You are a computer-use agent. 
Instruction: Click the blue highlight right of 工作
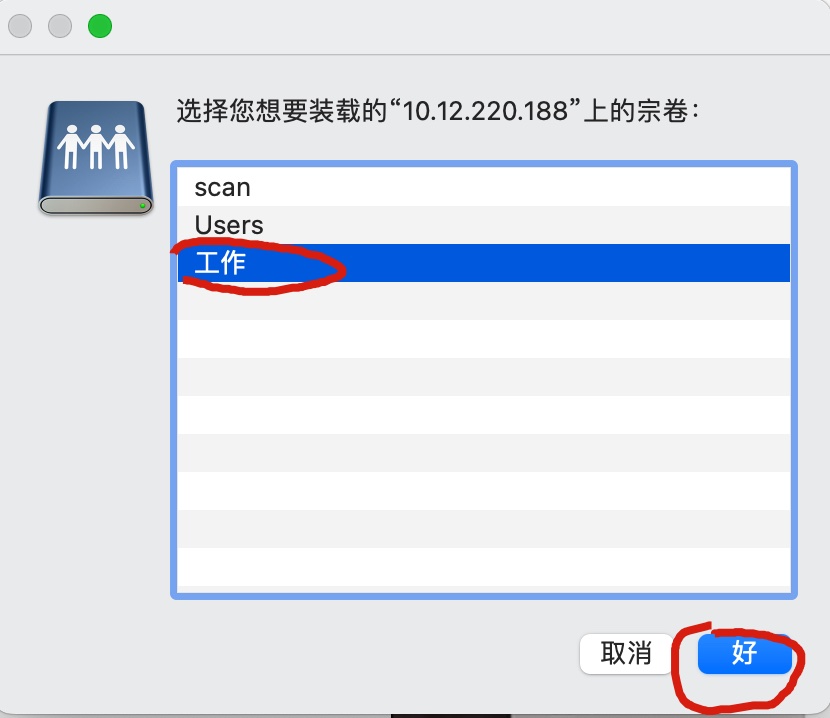coord(566,263)
